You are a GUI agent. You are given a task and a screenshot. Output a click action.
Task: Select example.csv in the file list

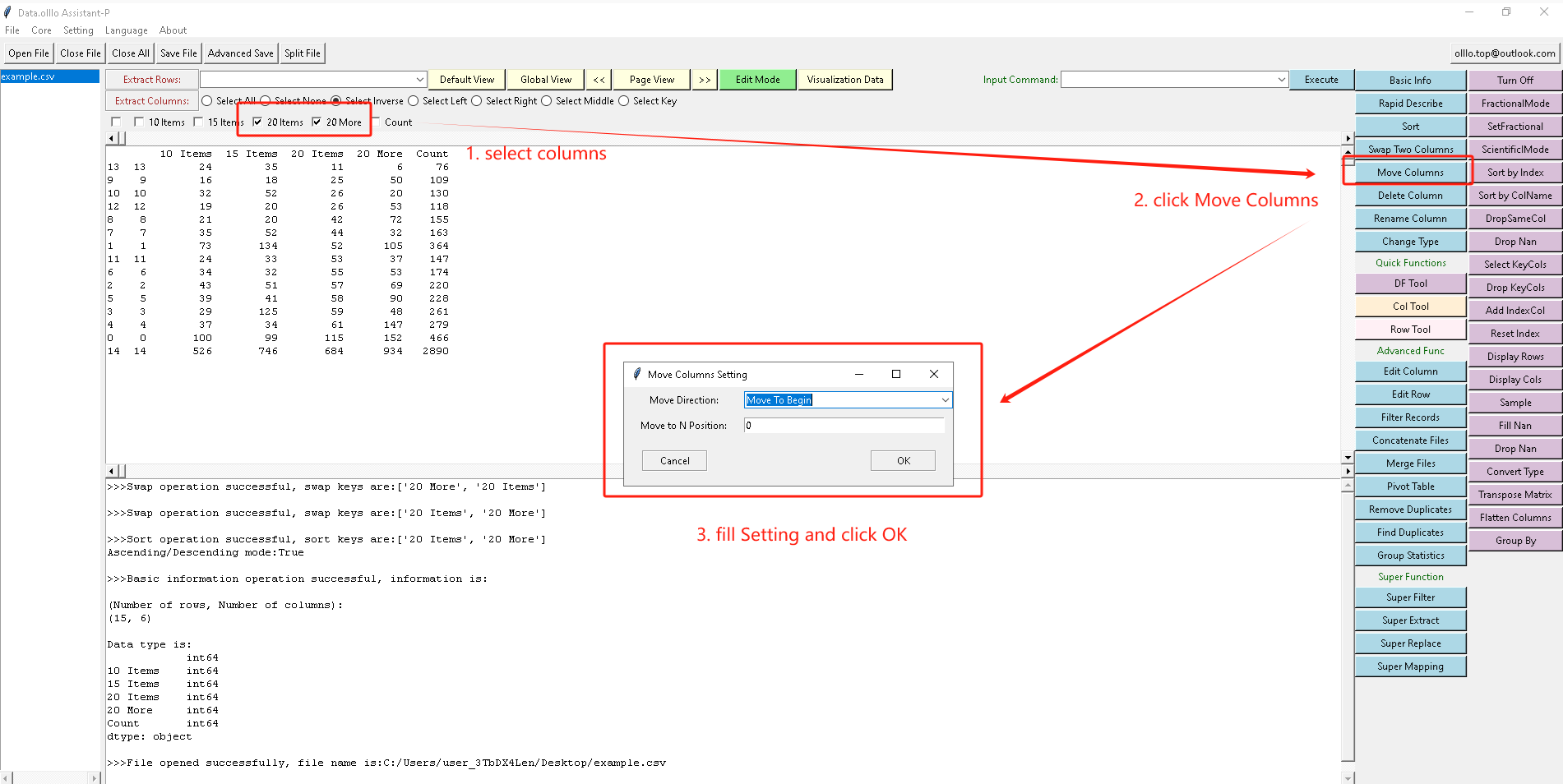point(50,76)
